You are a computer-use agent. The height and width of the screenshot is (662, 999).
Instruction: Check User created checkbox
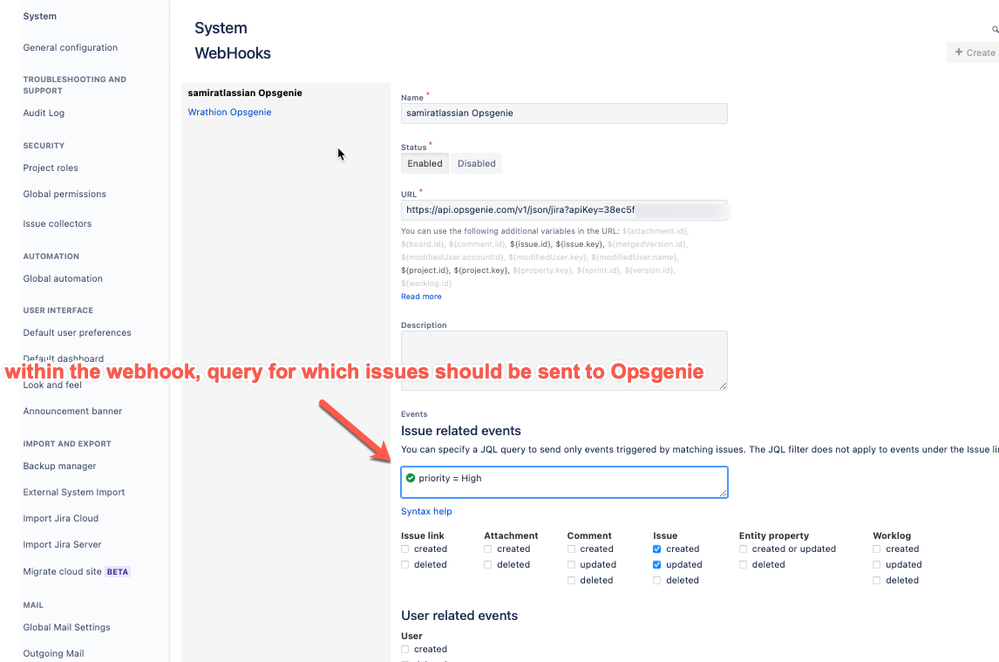coord(405,649)
